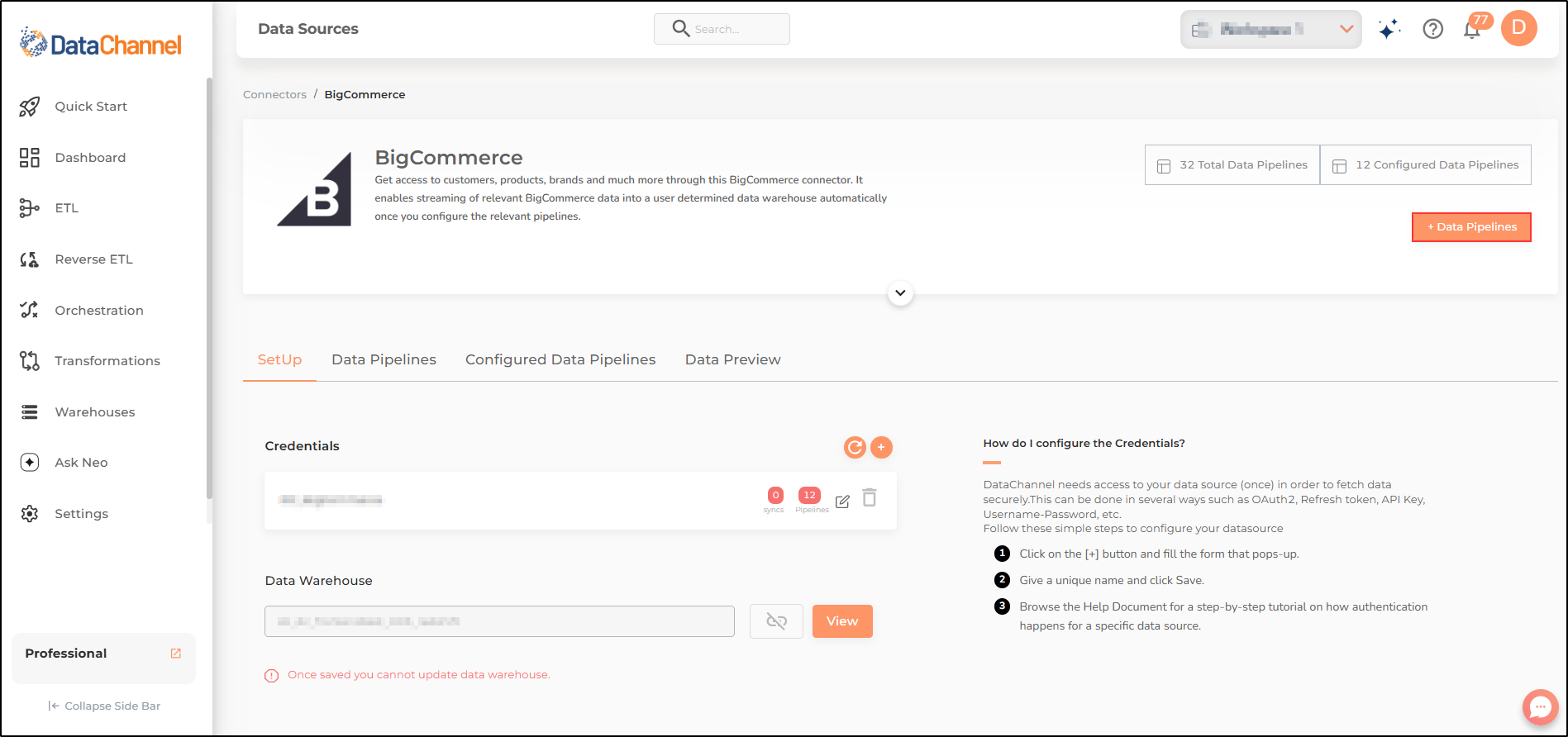Open the ETL sidebar icon
This screenshot has width=1568, height=737.
[30, 208]
